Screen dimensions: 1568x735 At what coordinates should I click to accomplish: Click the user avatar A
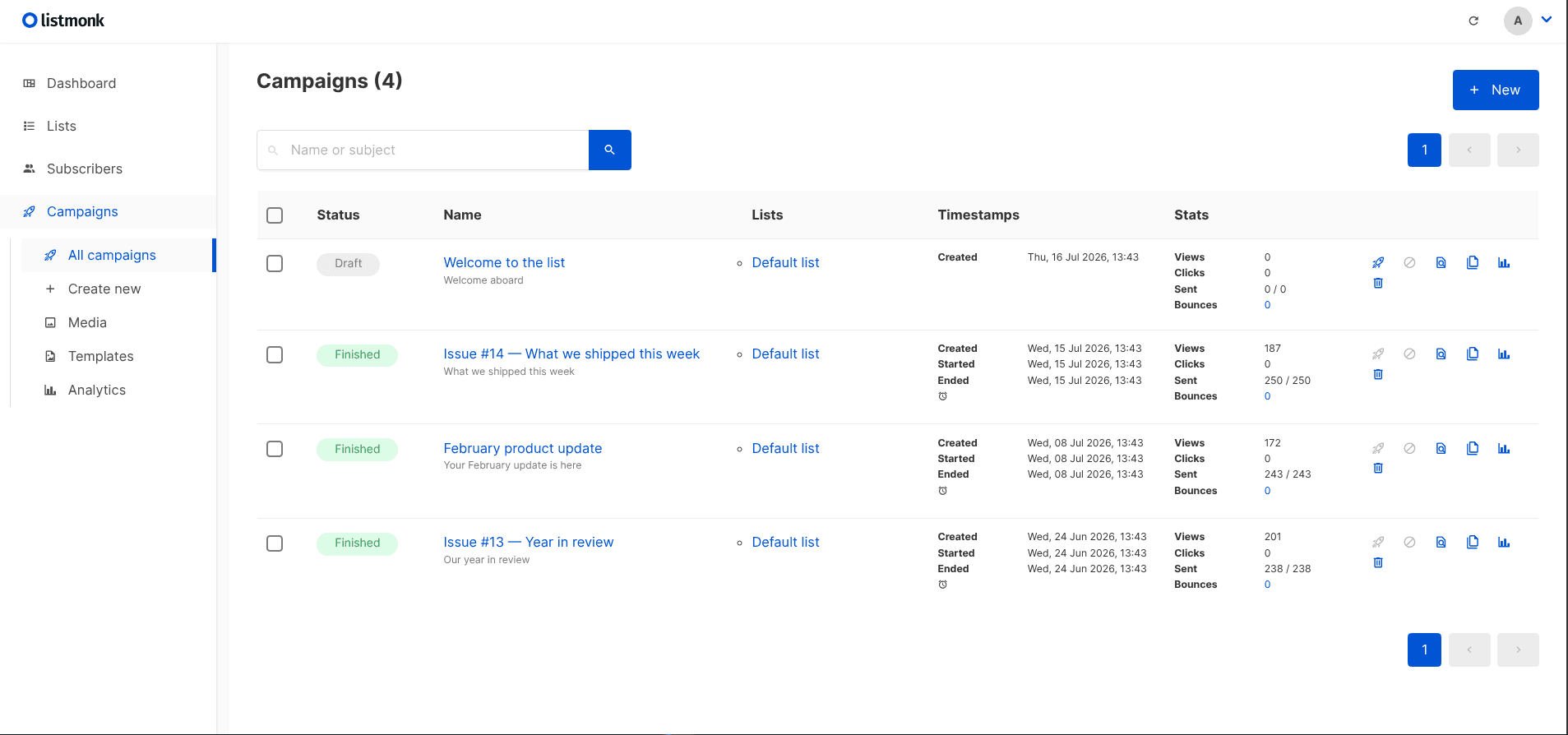click(x=1518, y=21)
